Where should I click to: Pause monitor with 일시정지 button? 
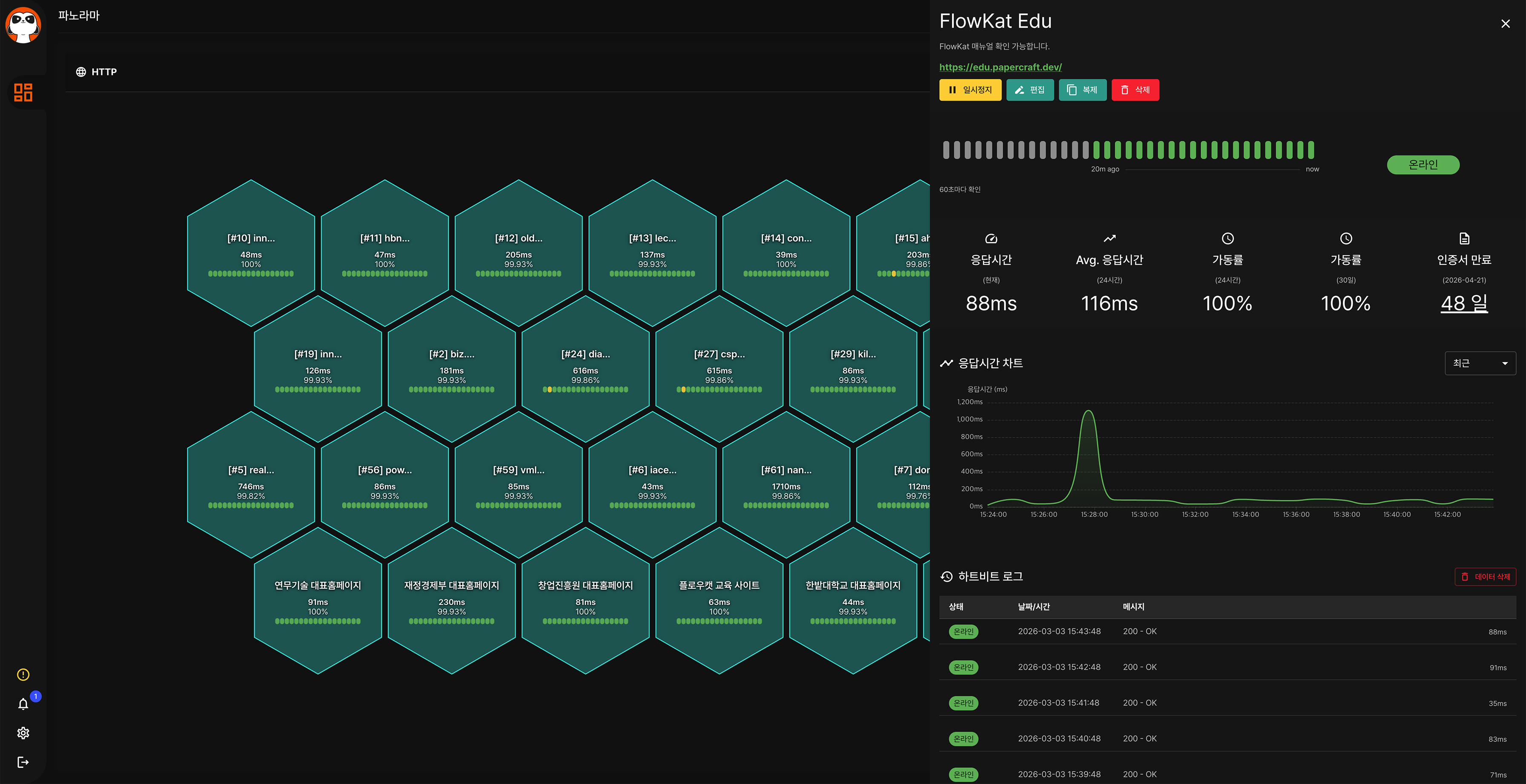point(970,90)
